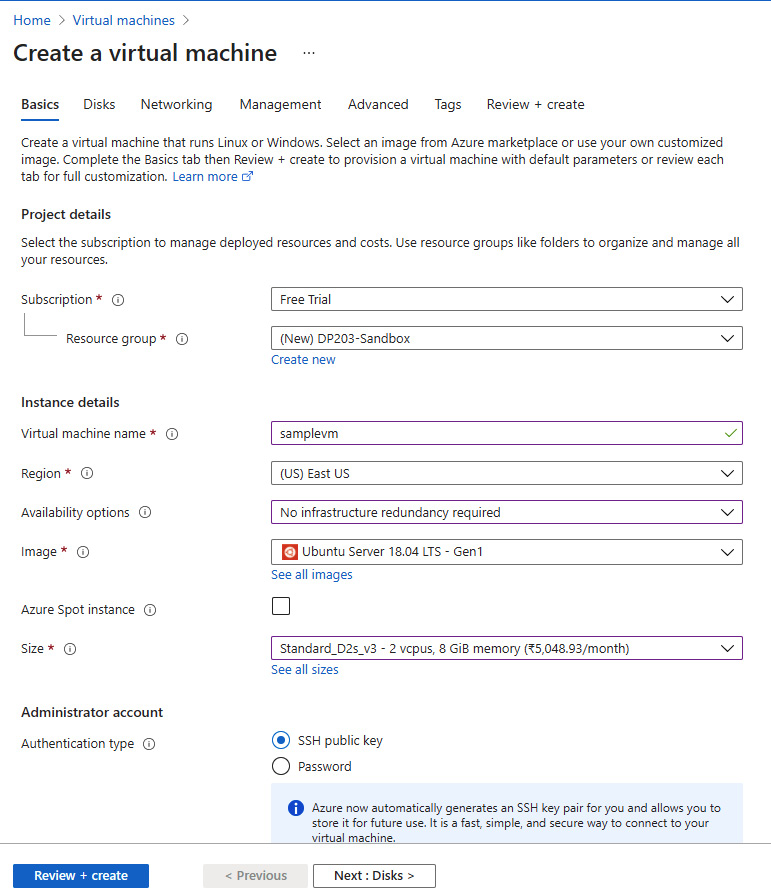The height and width of the screenshot is (896, 771).
Task: Click the blue Review + create button
Action: tap(81, 876)
